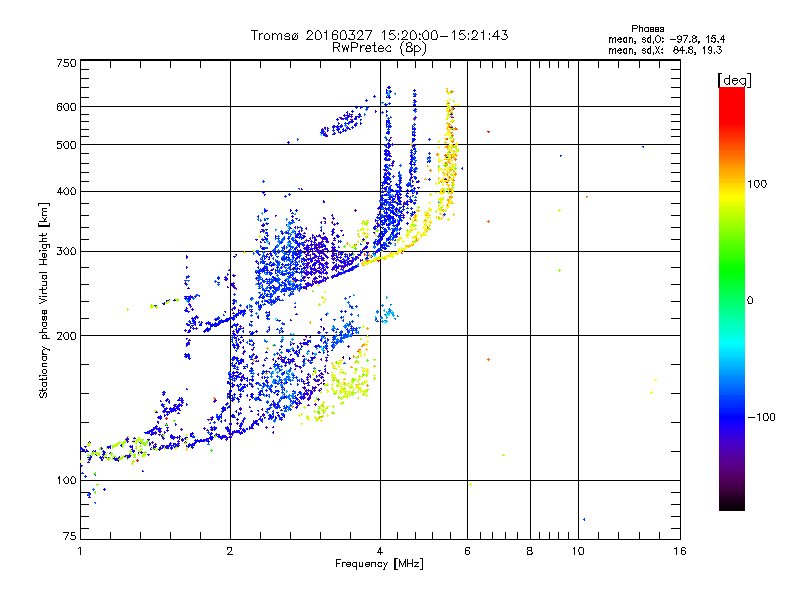The image size is (800, 600).
Task: Click the y-axis tick label "300"
Action: tap(67, 252)
